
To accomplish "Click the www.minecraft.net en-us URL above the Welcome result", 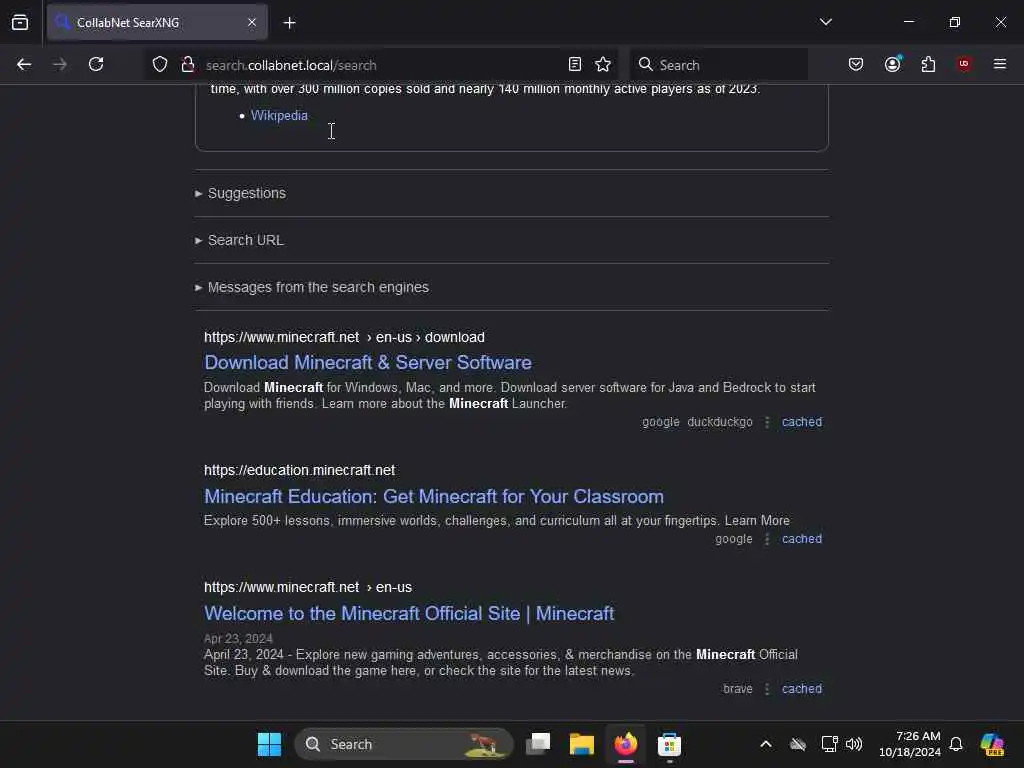I will [308, 587].
